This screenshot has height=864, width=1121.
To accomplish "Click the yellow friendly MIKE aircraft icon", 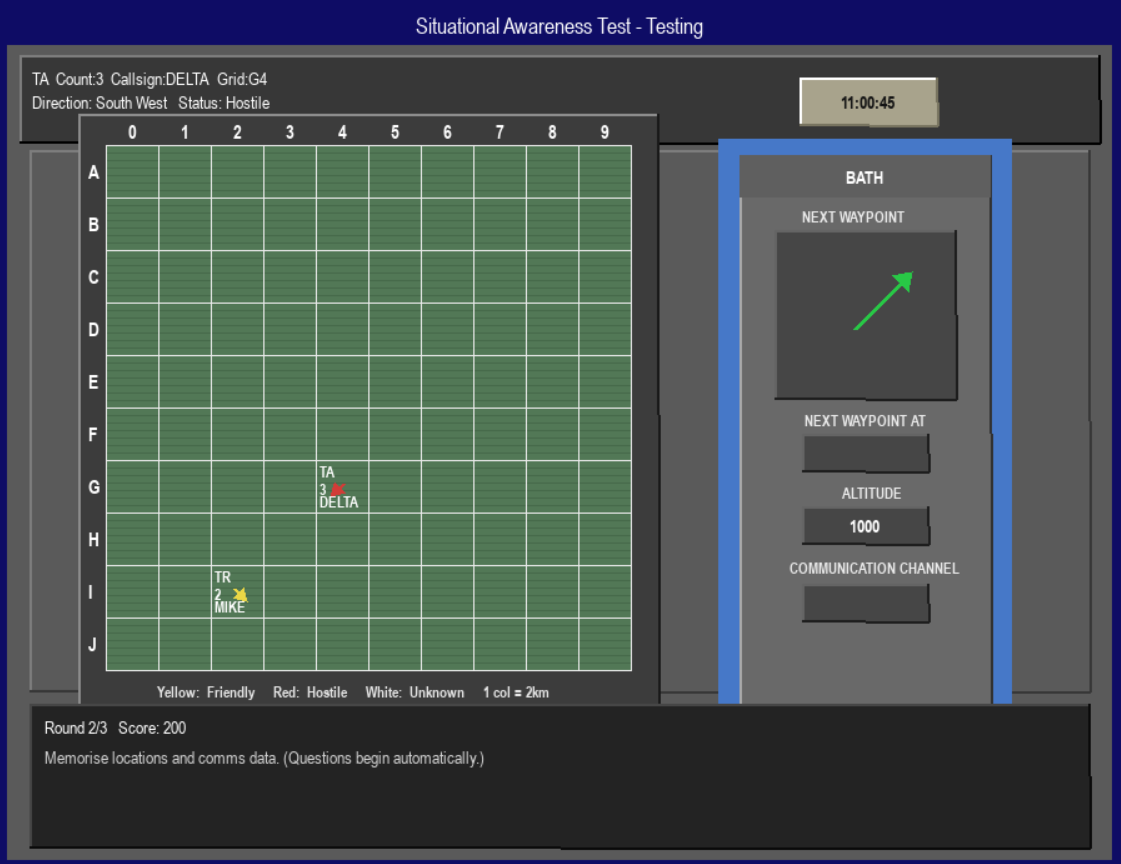I will click(x=240, y=595).
